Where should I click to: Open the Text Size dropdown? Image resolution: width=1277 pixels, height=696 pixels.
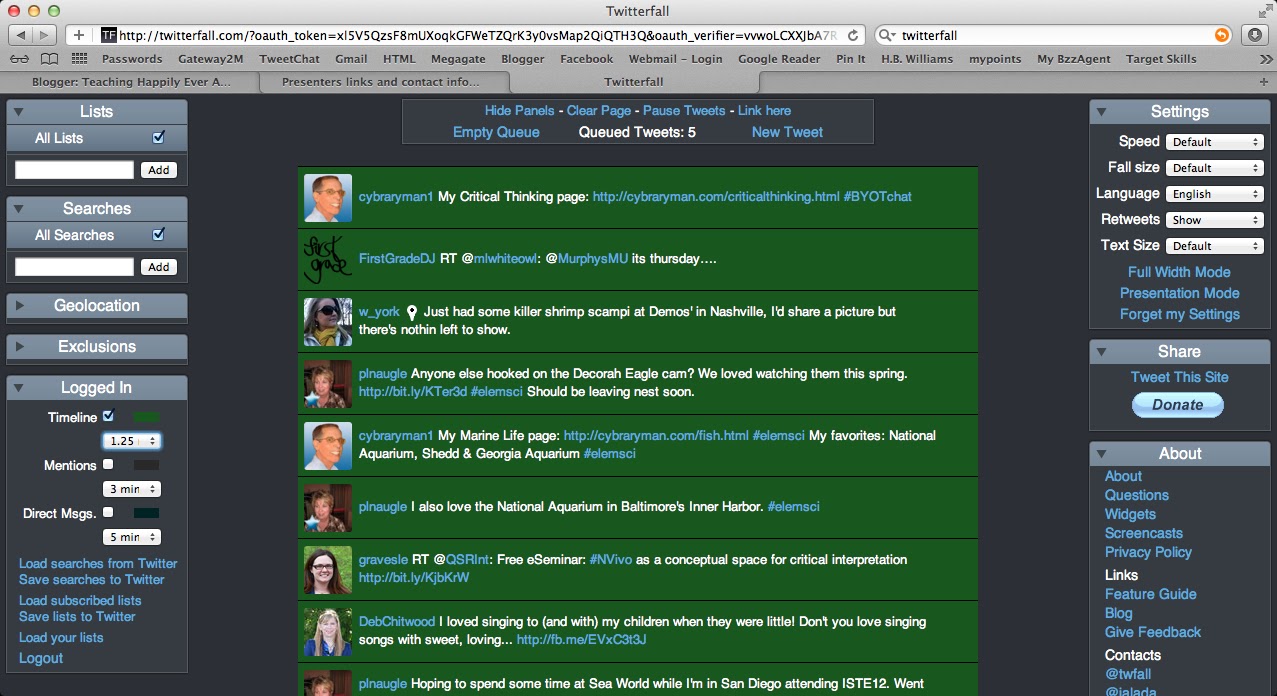pyautogui.click(x=1215, y=246)
